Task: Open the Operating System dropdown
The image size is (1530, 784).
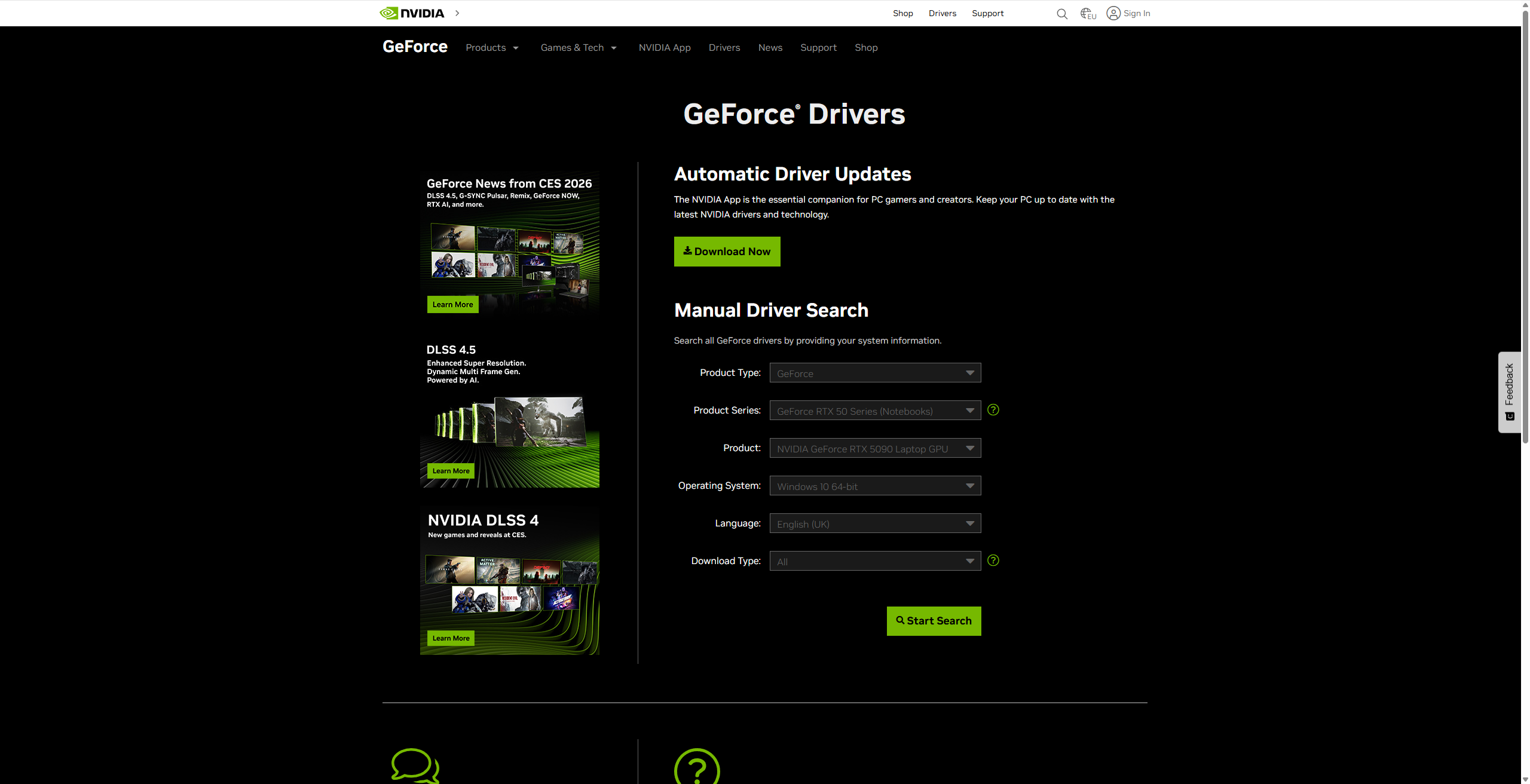Action: pyautogui.click(x=875, y=486)
